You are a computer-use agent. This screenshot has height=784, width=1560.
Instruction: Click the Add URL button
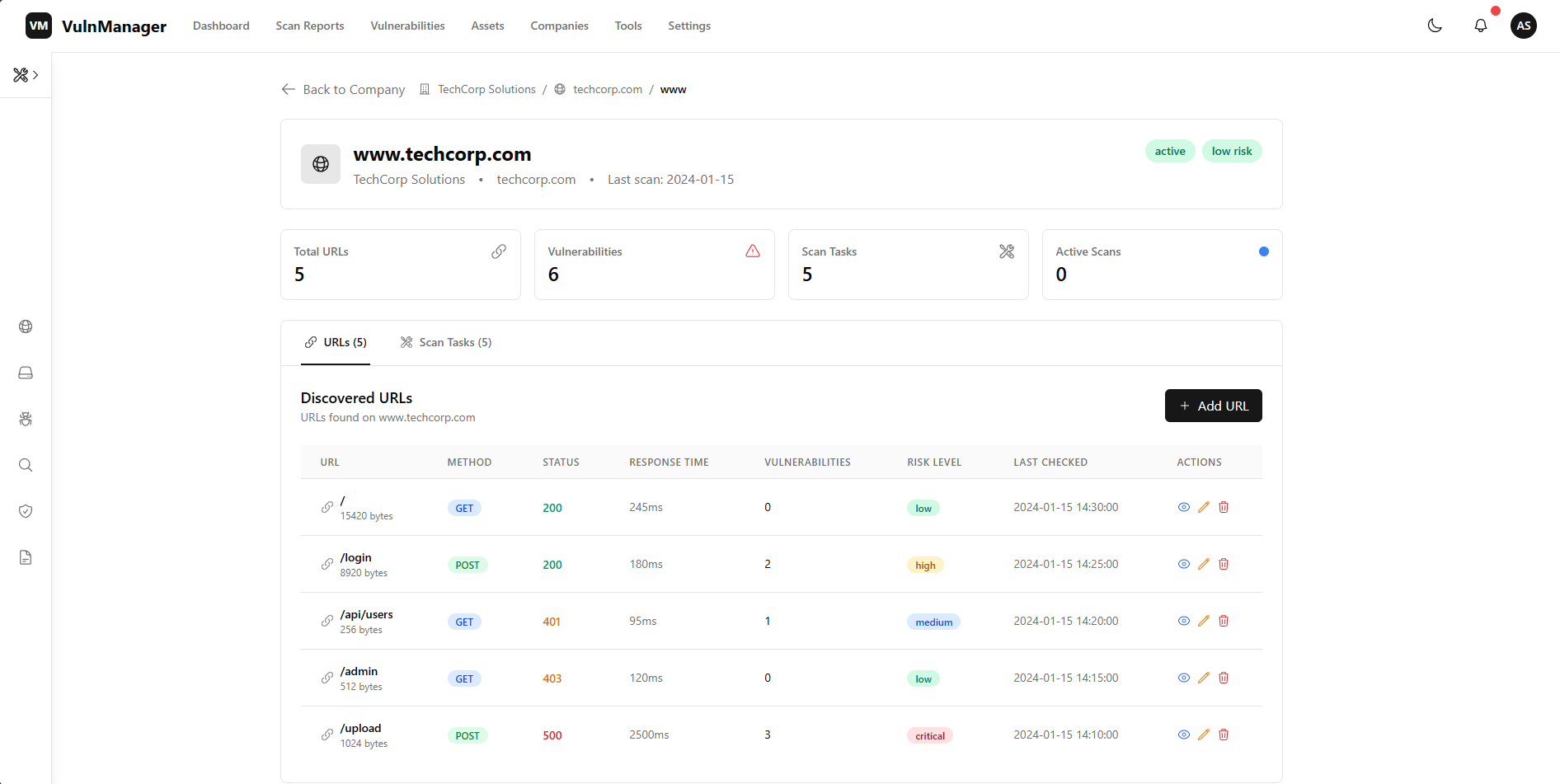pyautogui.click(x=1214, y=406)
